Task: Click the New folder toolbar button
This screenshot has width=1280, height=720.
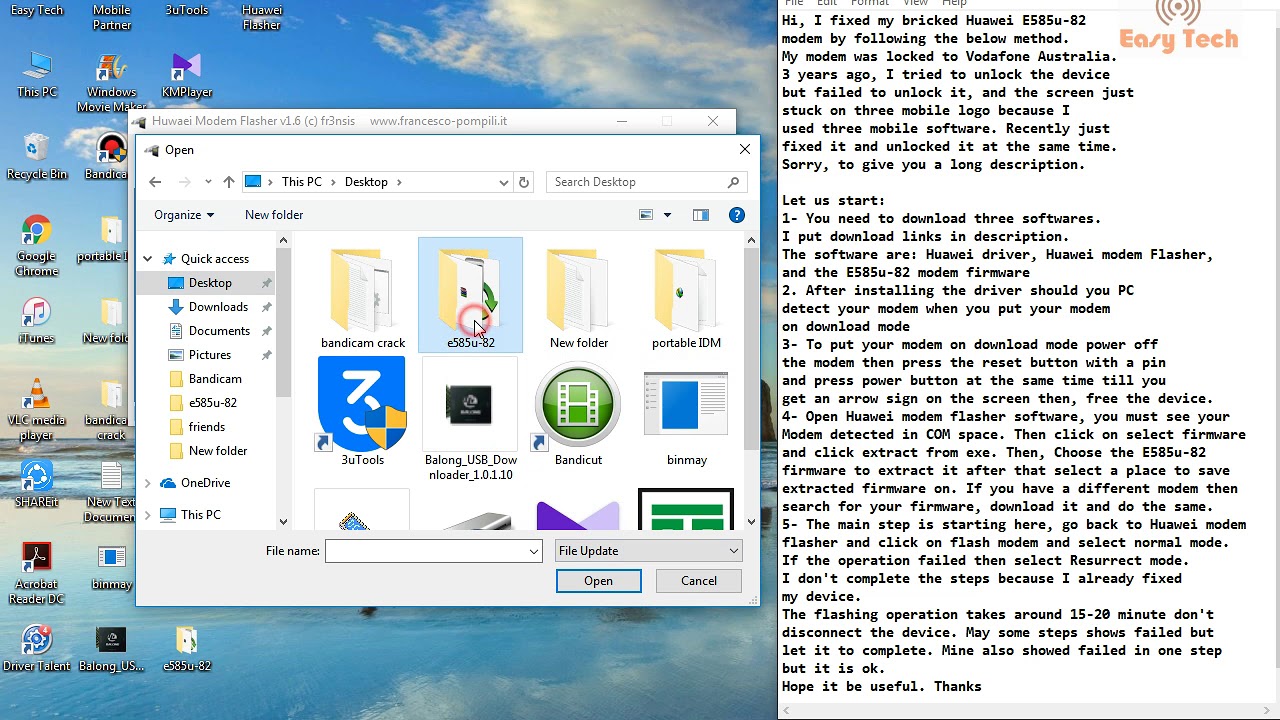Action: coord(274,215)
